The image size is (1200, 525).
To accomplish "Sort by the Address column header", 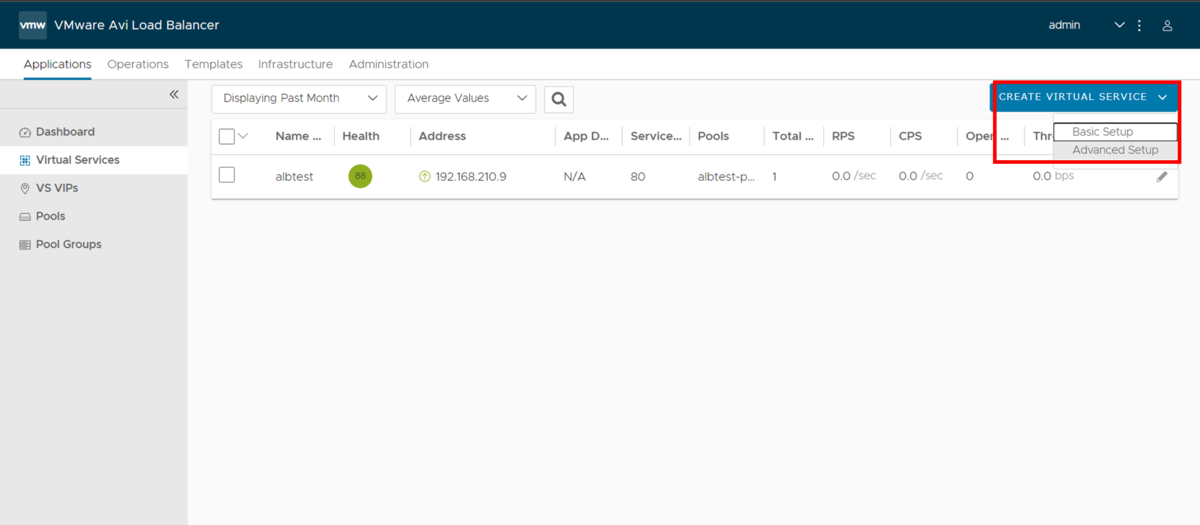I will coord(442,136).
